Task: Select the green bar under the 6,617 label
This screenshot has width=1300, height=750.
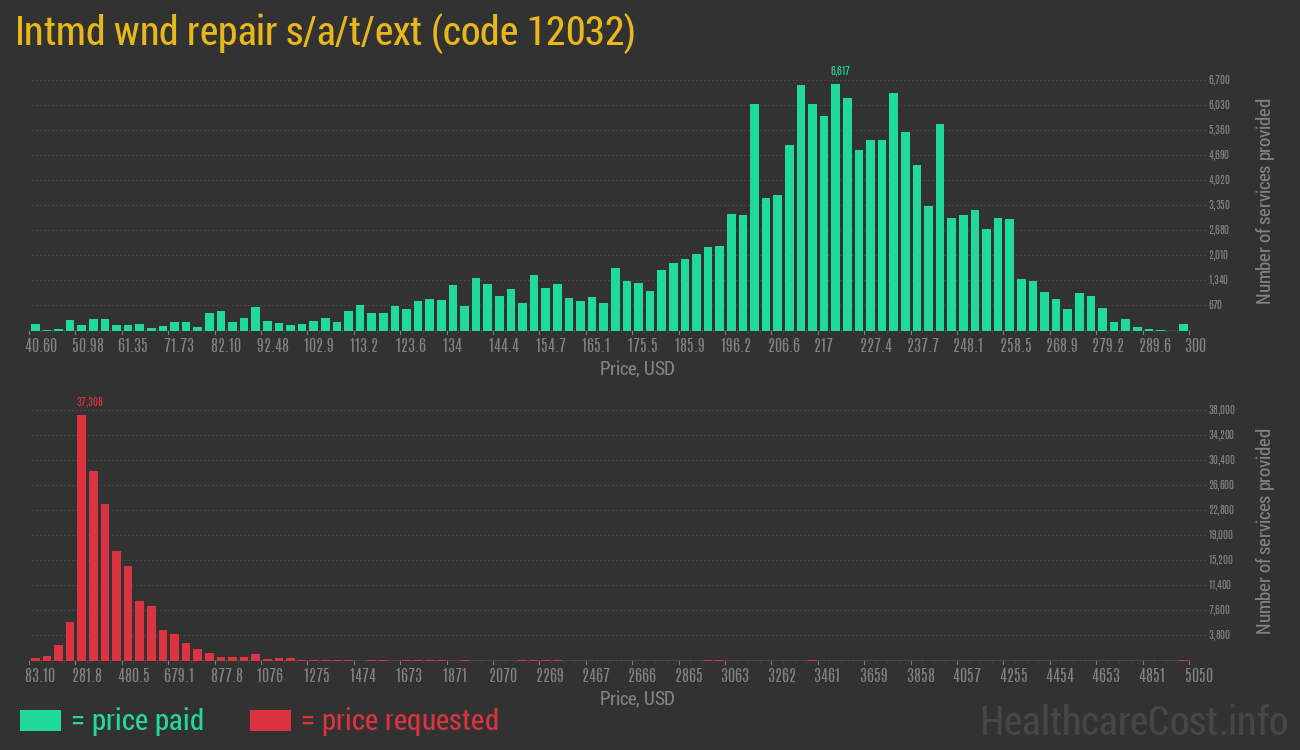Action: coord(835,207)
